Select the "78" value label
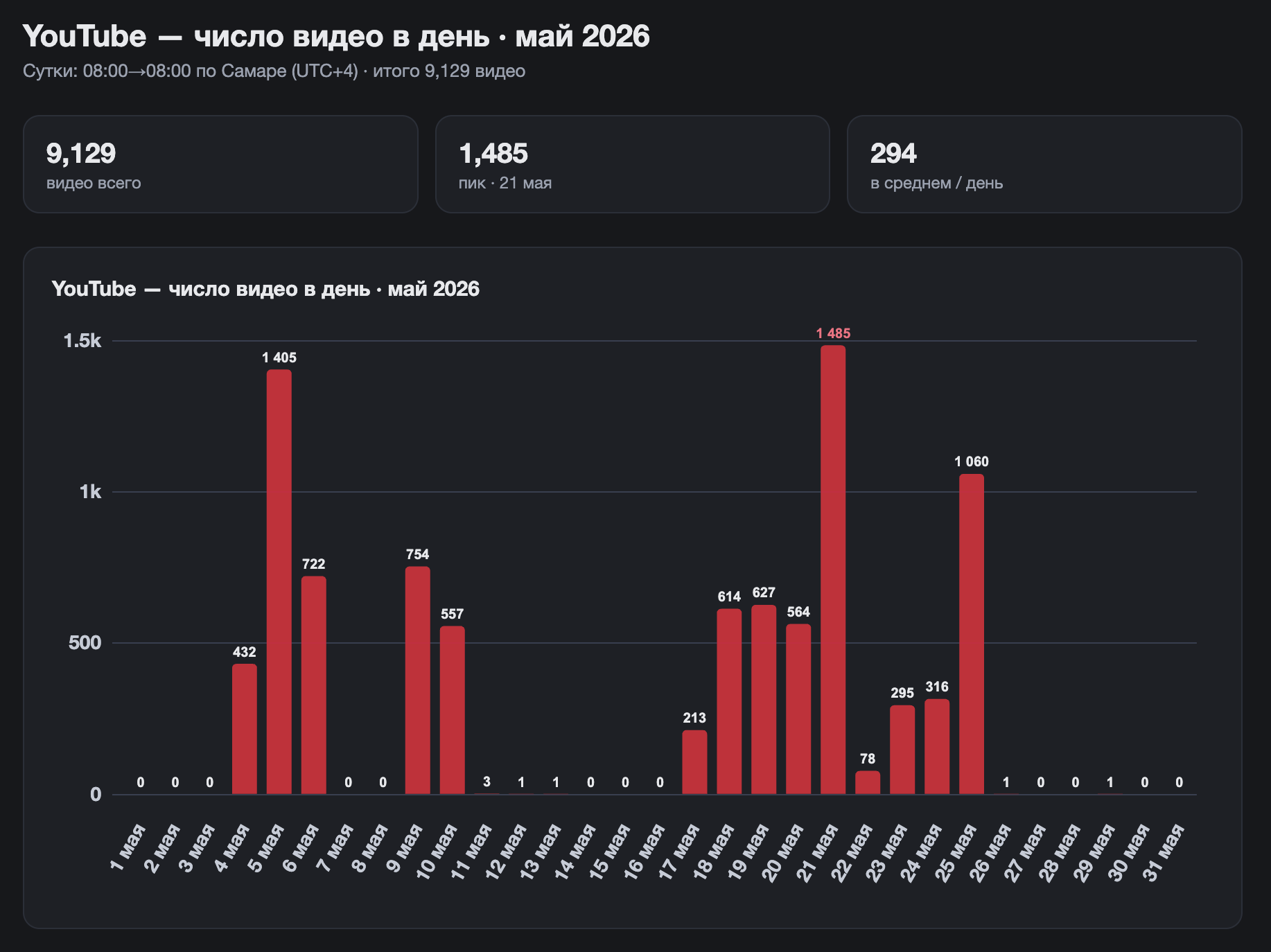The height and width of the screenshot is (952, 1271). point(868,759)
